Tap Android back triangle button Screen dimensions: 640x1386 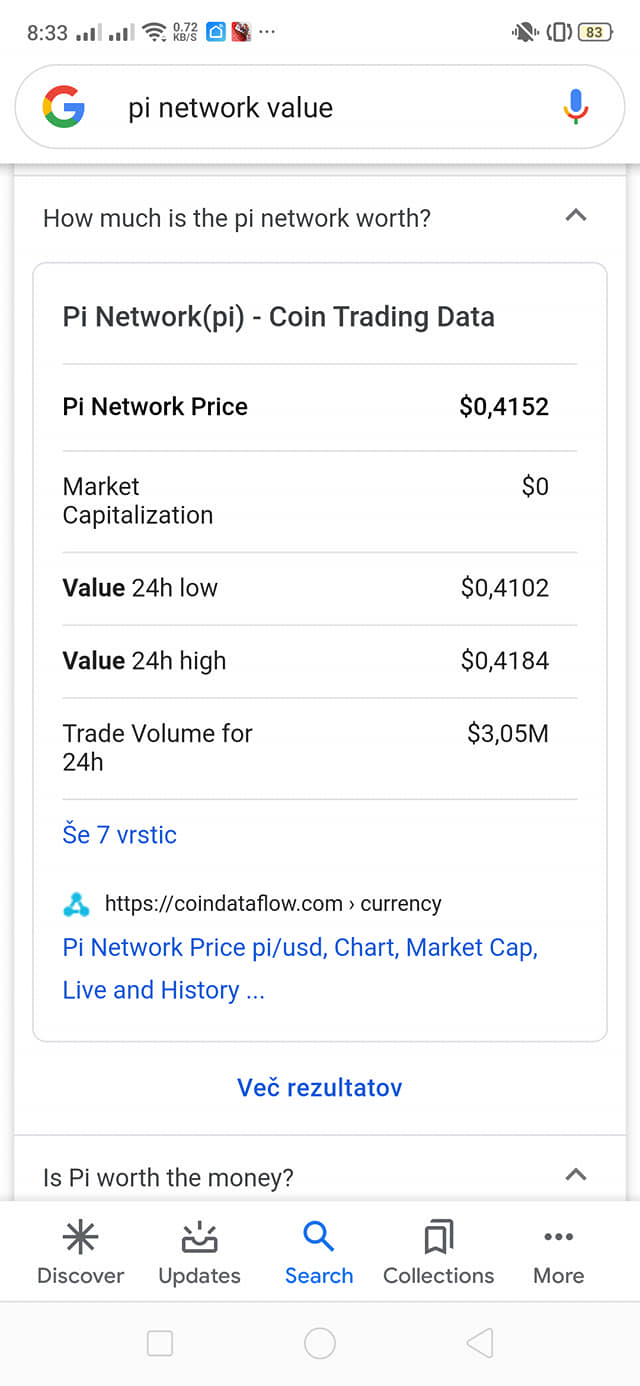click(x=480, y=1343)
